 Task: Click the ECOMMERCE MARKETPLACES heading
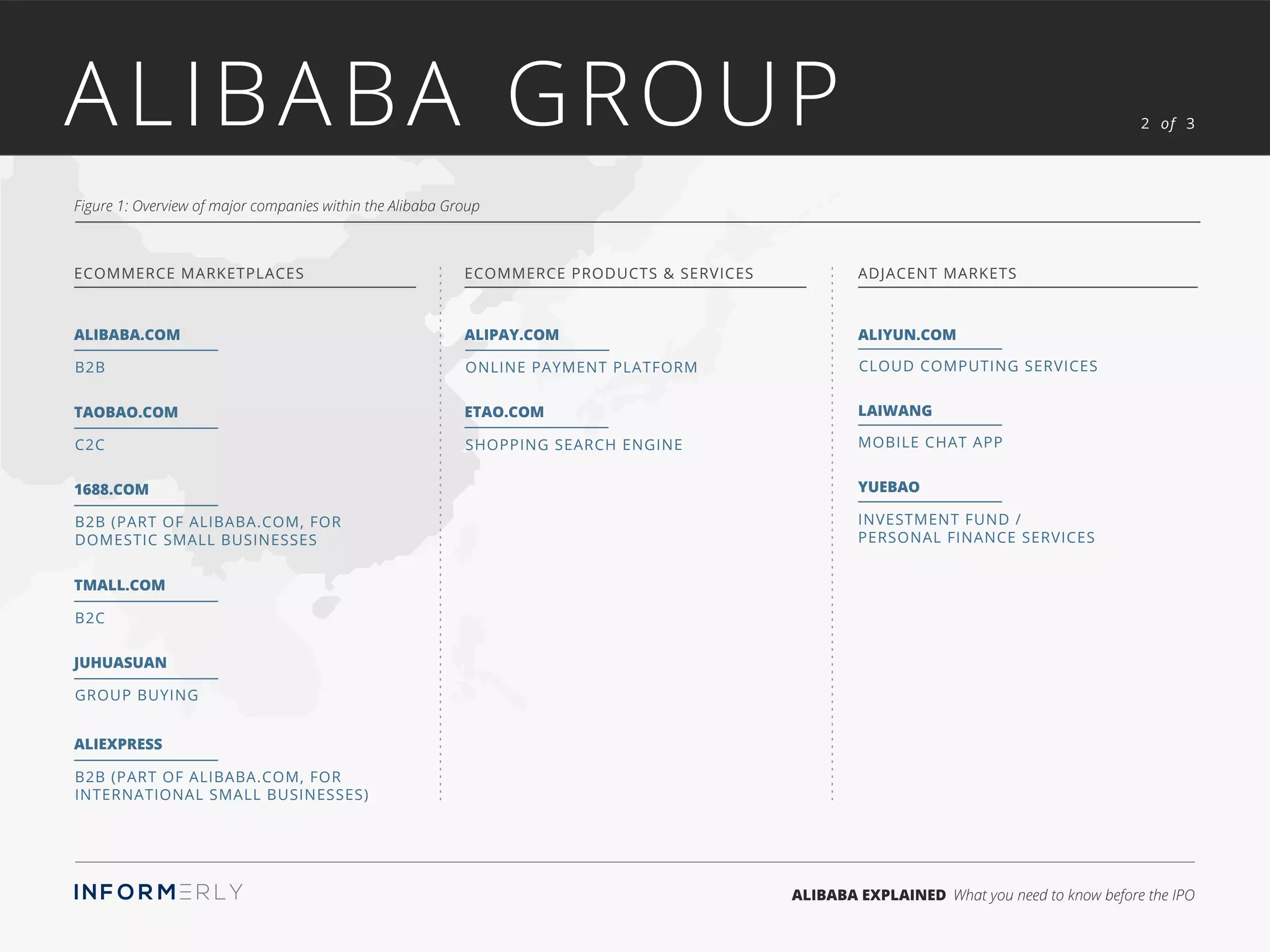point(189,273)
